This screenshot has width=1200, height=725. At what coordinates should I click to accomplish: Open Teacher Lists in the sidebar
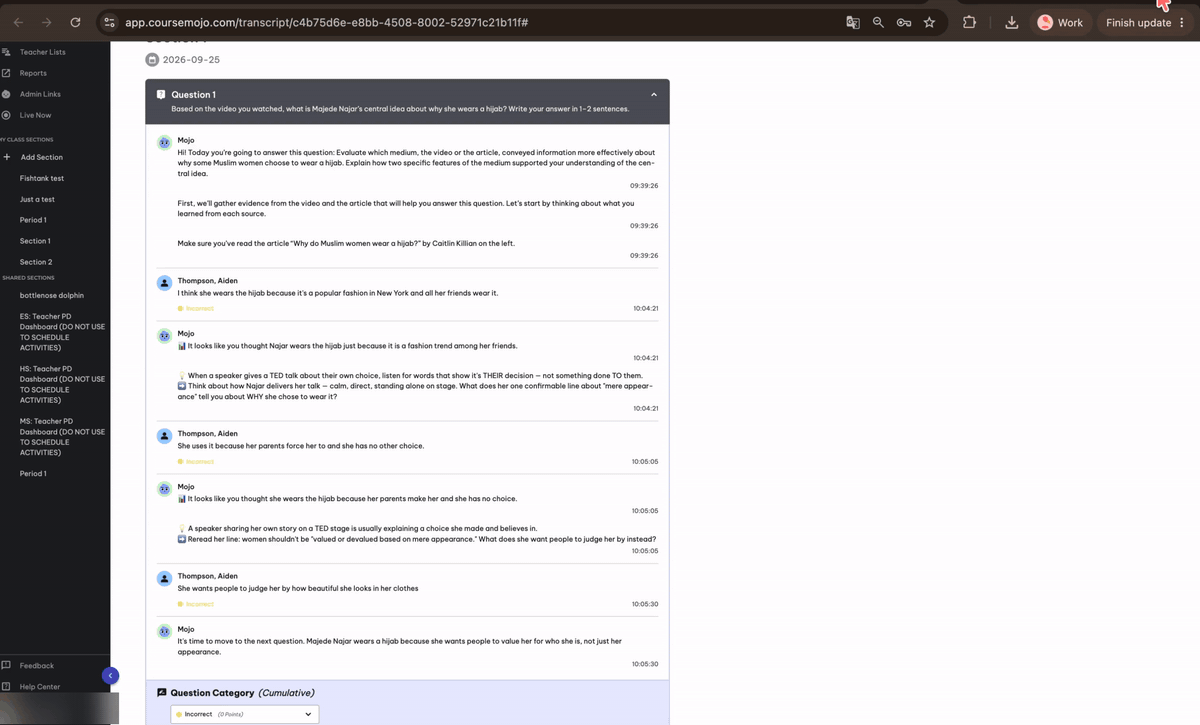point(42,52)
